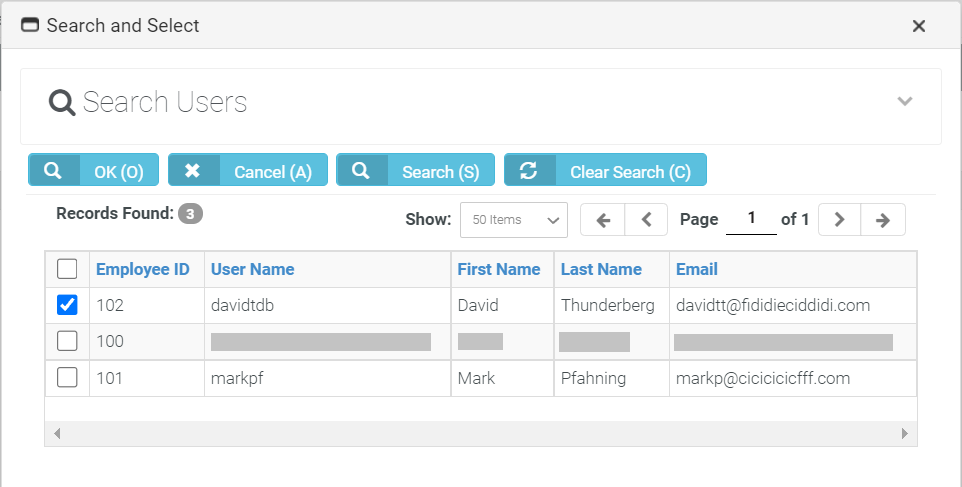Click first name cell 'David'
The height and width of the screenshot is (487, 962).
tap(478, 305)
